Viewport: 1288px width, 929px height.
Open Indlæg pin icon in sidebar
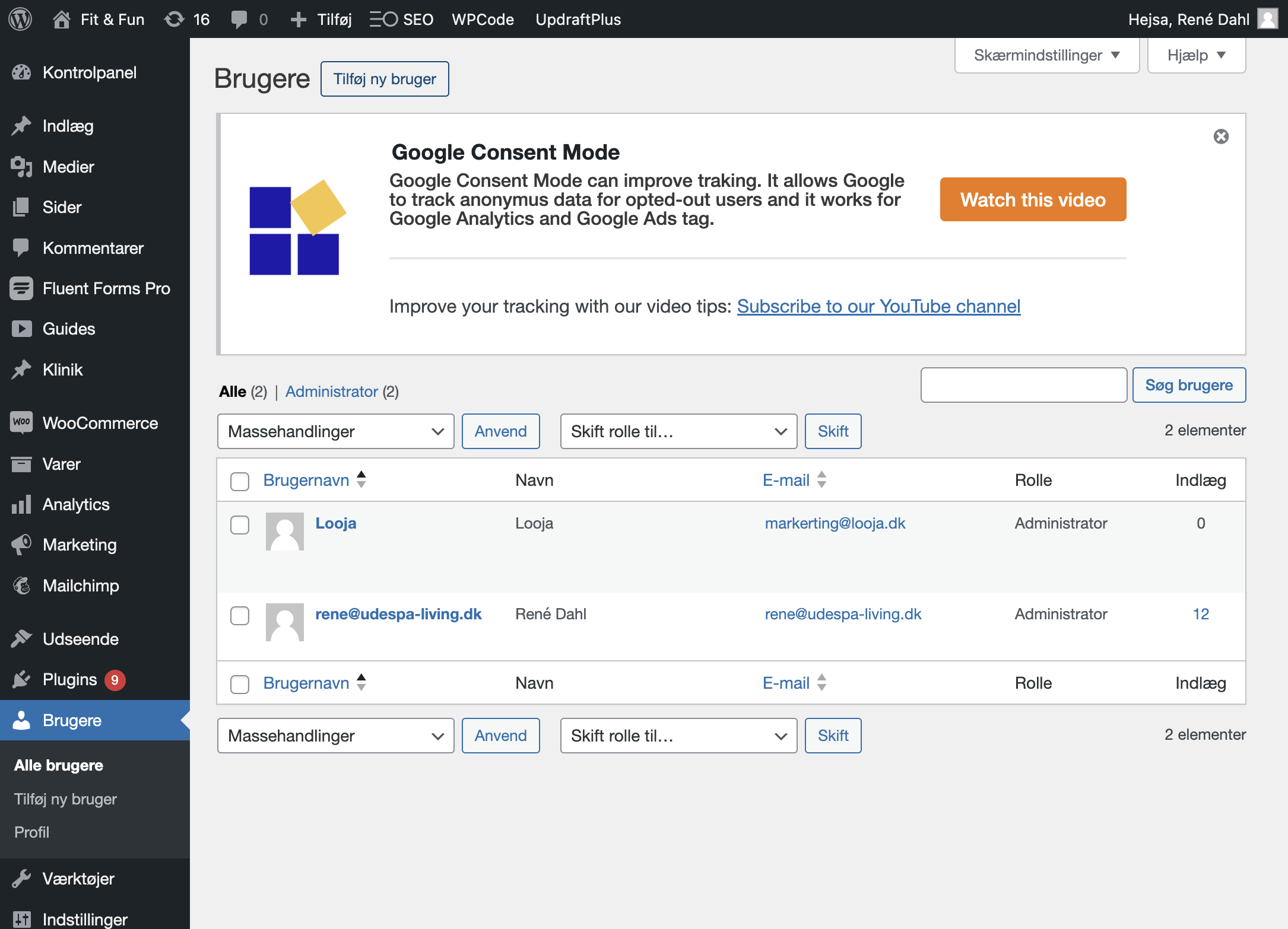(21, 126)
